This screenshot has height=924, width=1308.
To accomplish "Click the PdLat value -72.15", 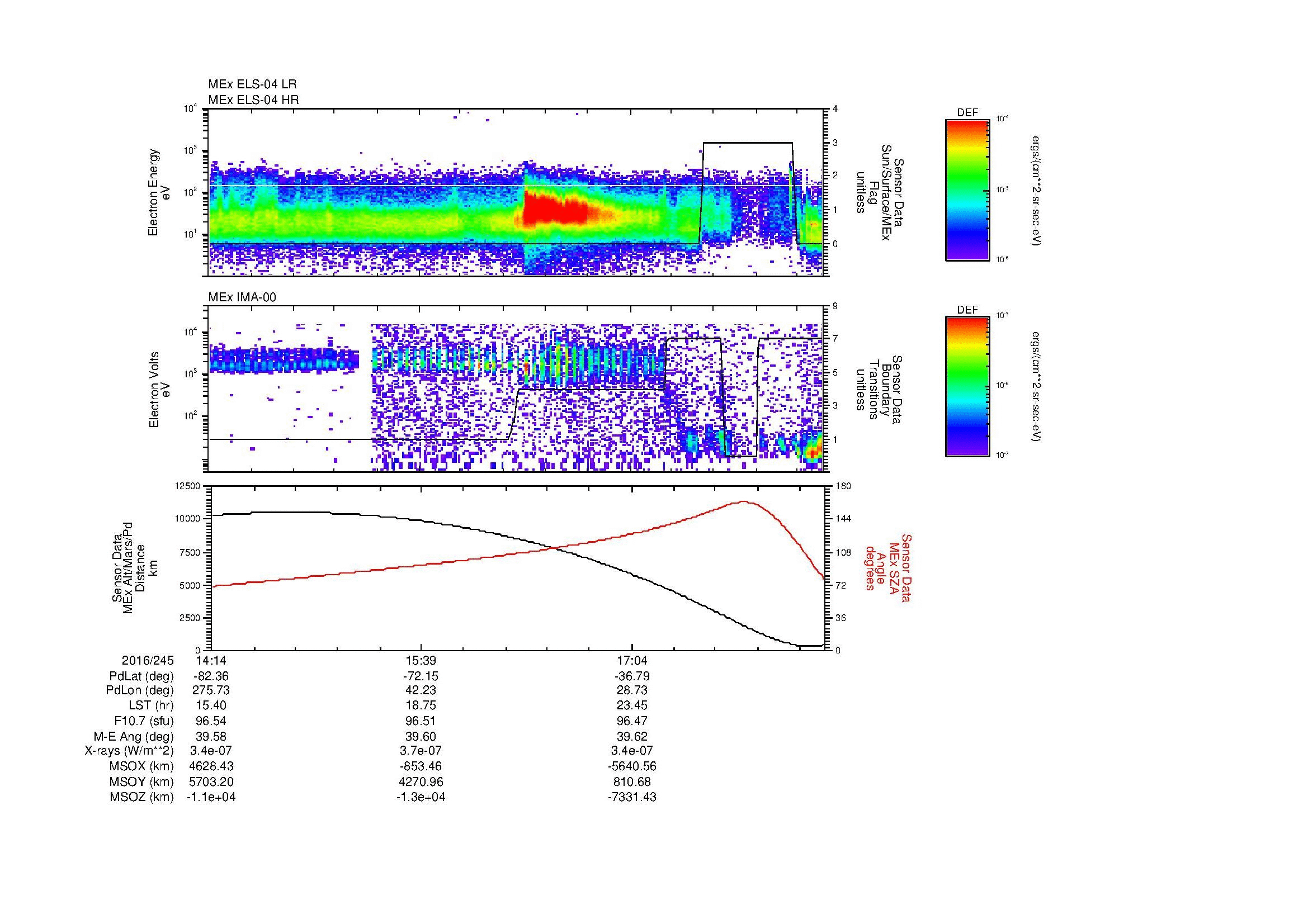I will pos(421,676).
